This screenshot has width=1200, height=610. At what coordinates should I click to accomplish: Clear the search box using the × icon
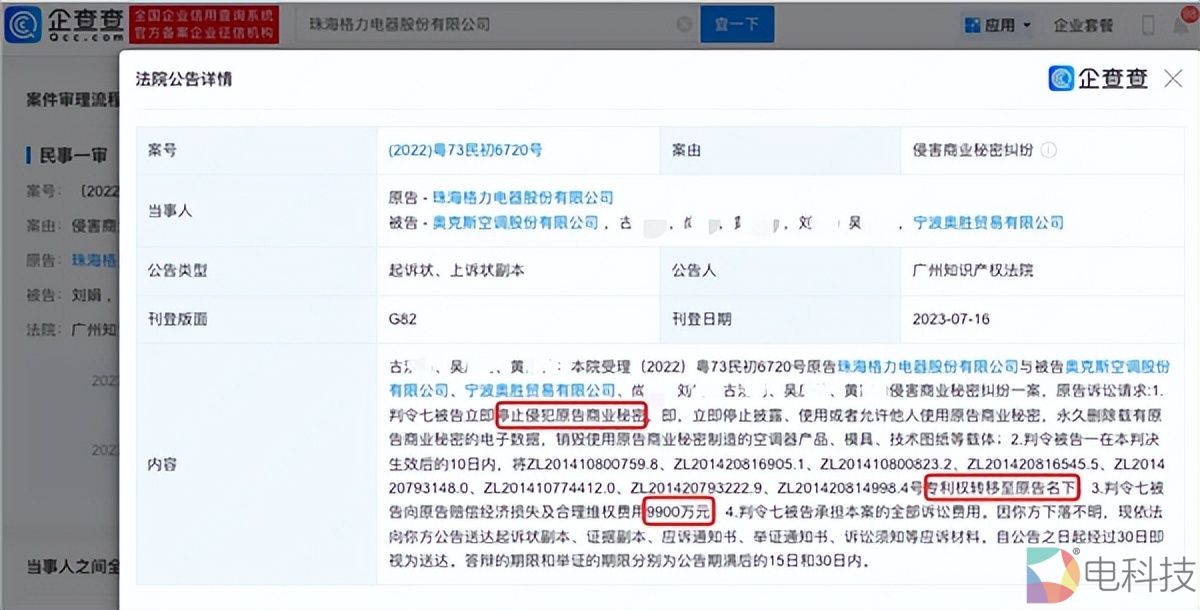686,24
